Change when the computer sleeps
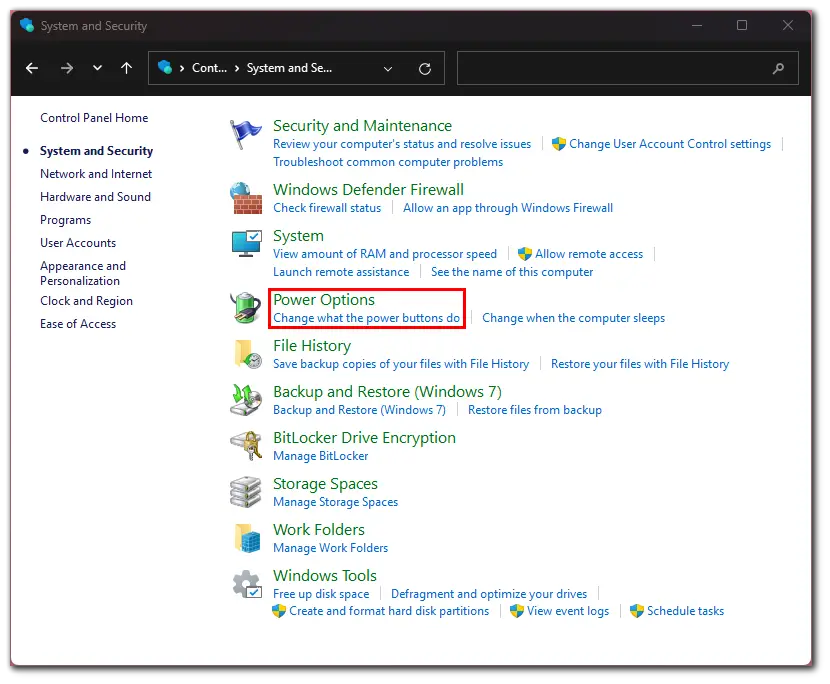Viewport: 830px width, 684px height. click(x=573, y=318)
